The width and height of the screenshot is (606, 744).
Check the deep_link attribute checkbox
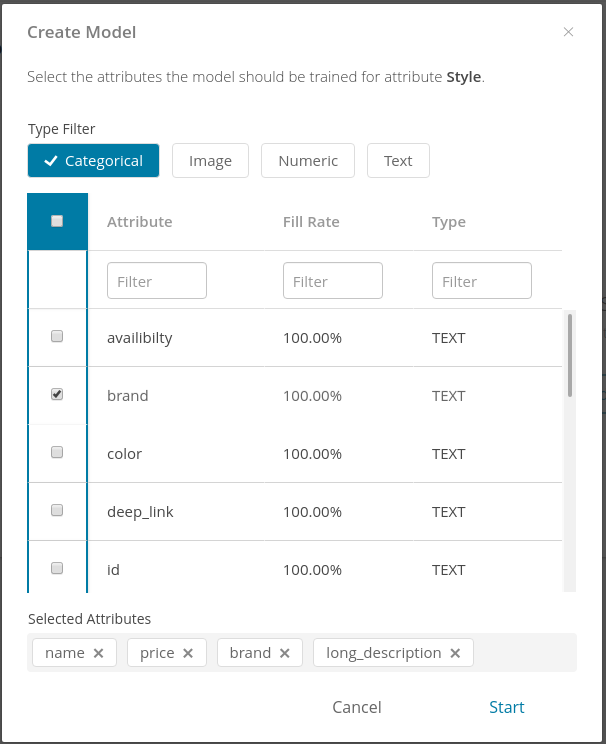[57, 510]
